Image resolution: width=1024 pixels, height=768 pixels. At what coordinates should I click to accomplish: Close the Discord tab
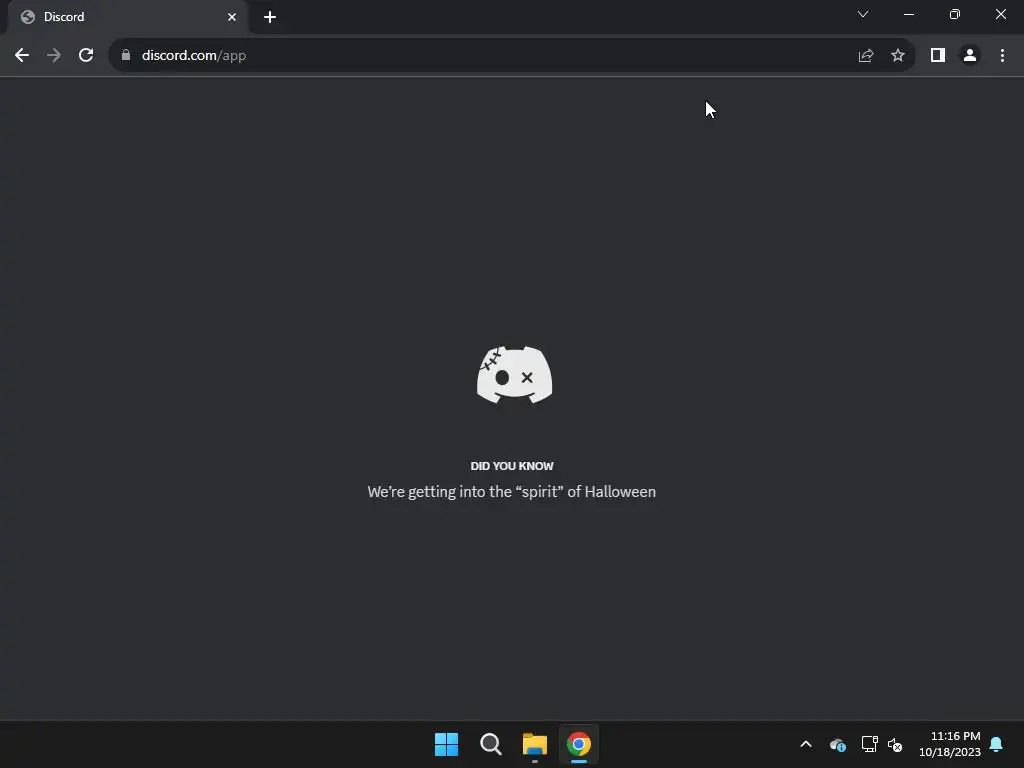232,17
